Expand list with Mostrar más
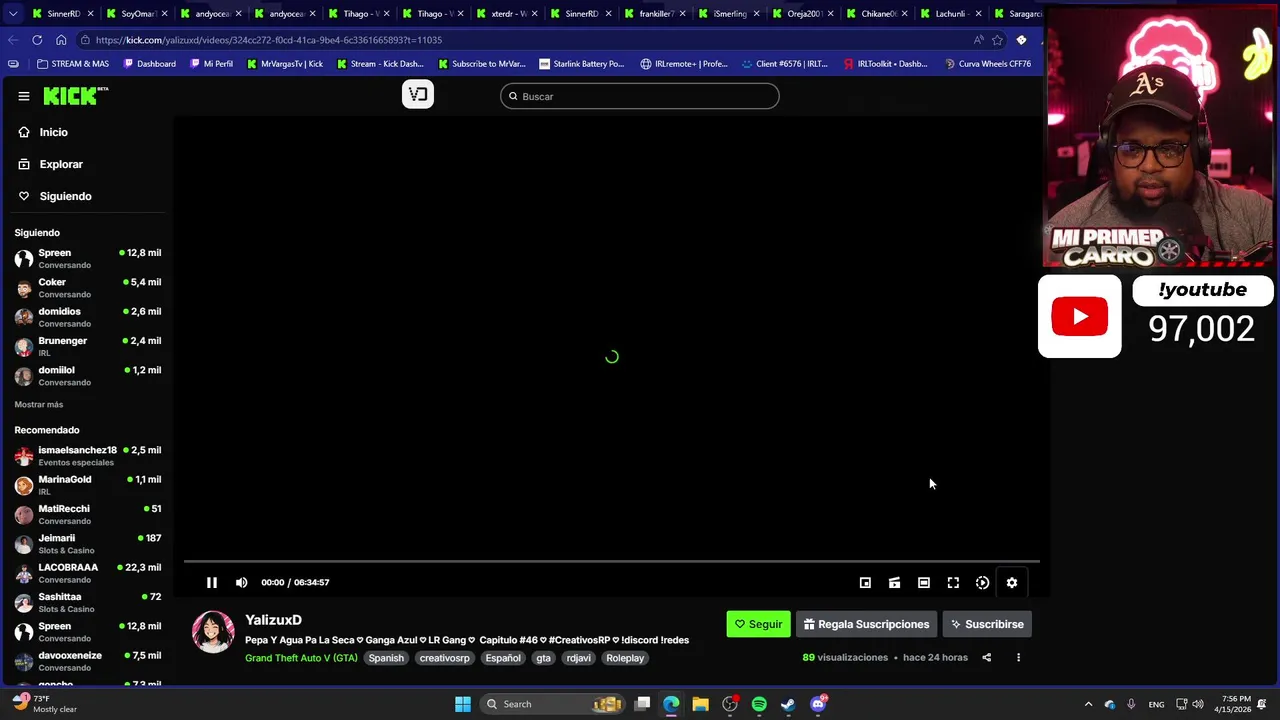The width and height of the screenshot is (1280, 720). [39, 404]
